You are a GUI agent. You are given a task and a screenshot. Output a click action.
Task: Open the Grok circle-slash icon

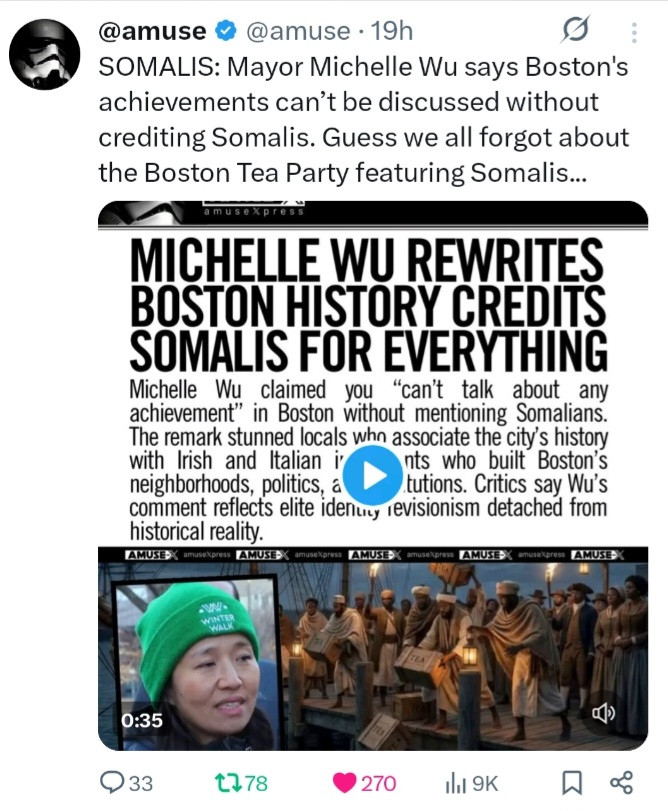click(x=575, y=29)
